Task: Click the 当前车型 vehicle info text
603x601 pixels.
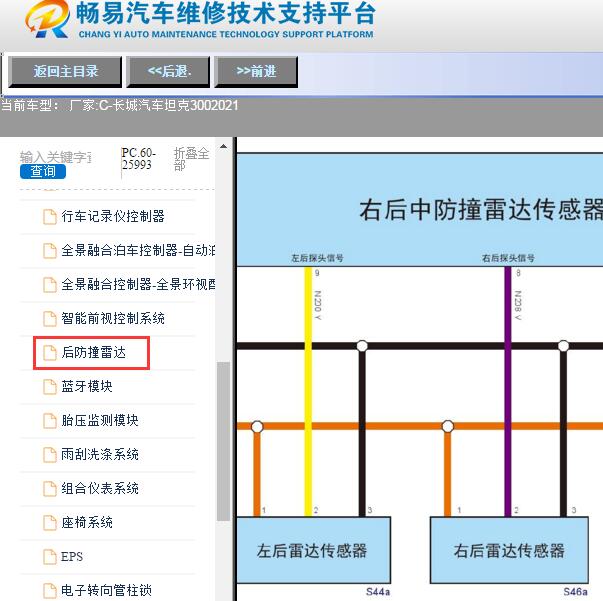Action: click(x=120, y=105)
